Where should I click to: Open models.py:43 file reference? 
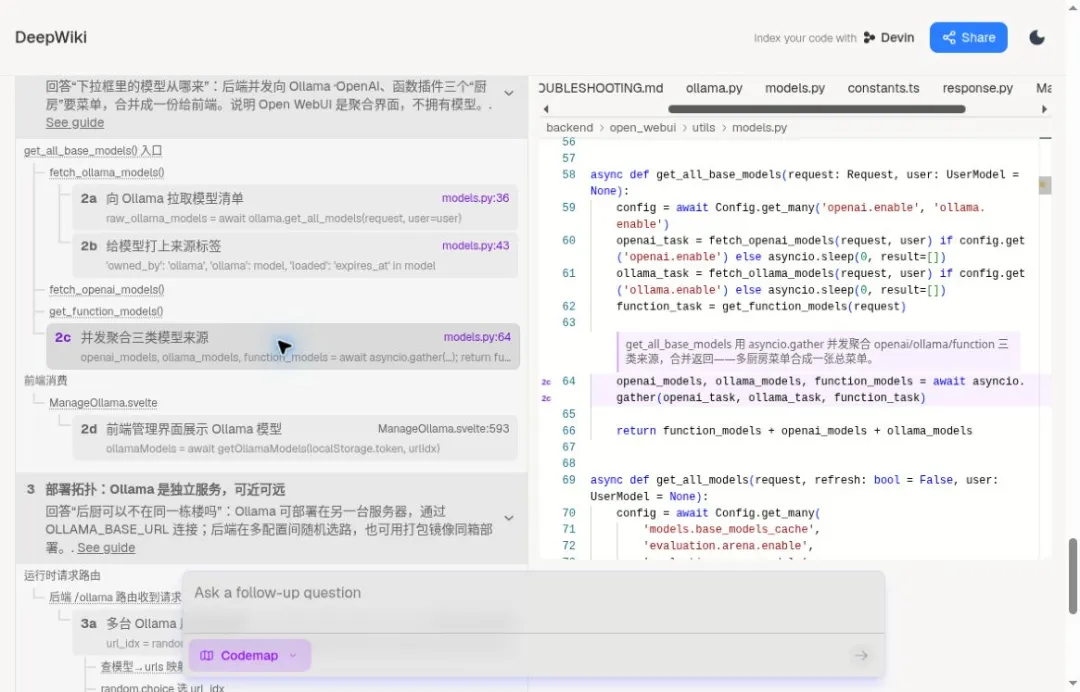pyautogui.click(x=475, y=246)
